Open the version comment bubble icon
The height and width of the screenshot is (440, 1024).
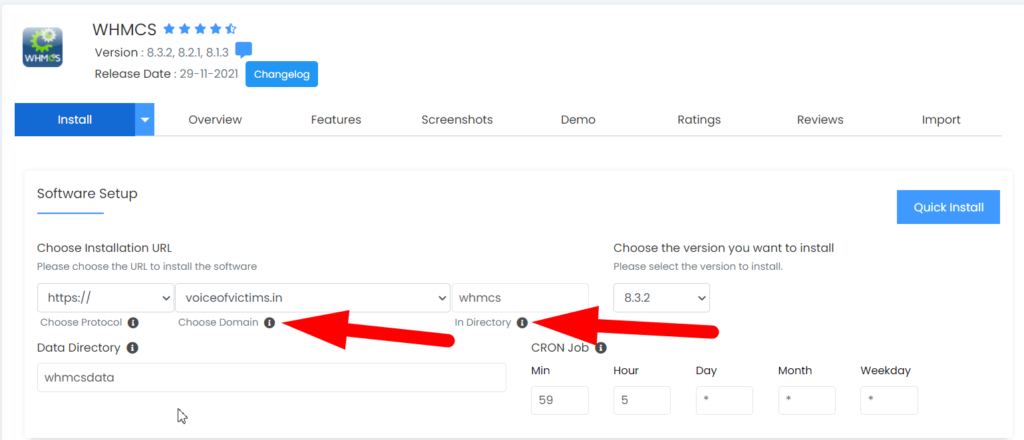244,50
